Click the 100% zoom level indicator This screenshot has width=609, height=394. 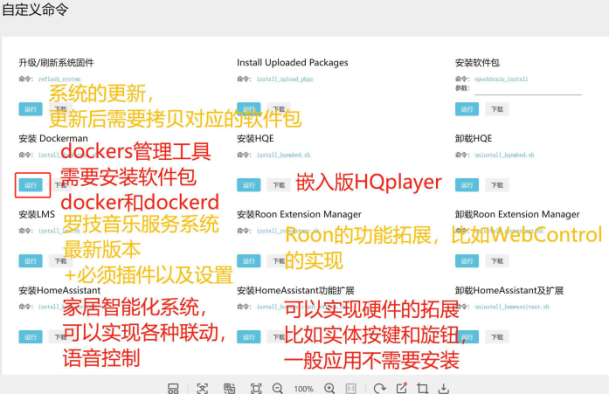coord(303,389)
